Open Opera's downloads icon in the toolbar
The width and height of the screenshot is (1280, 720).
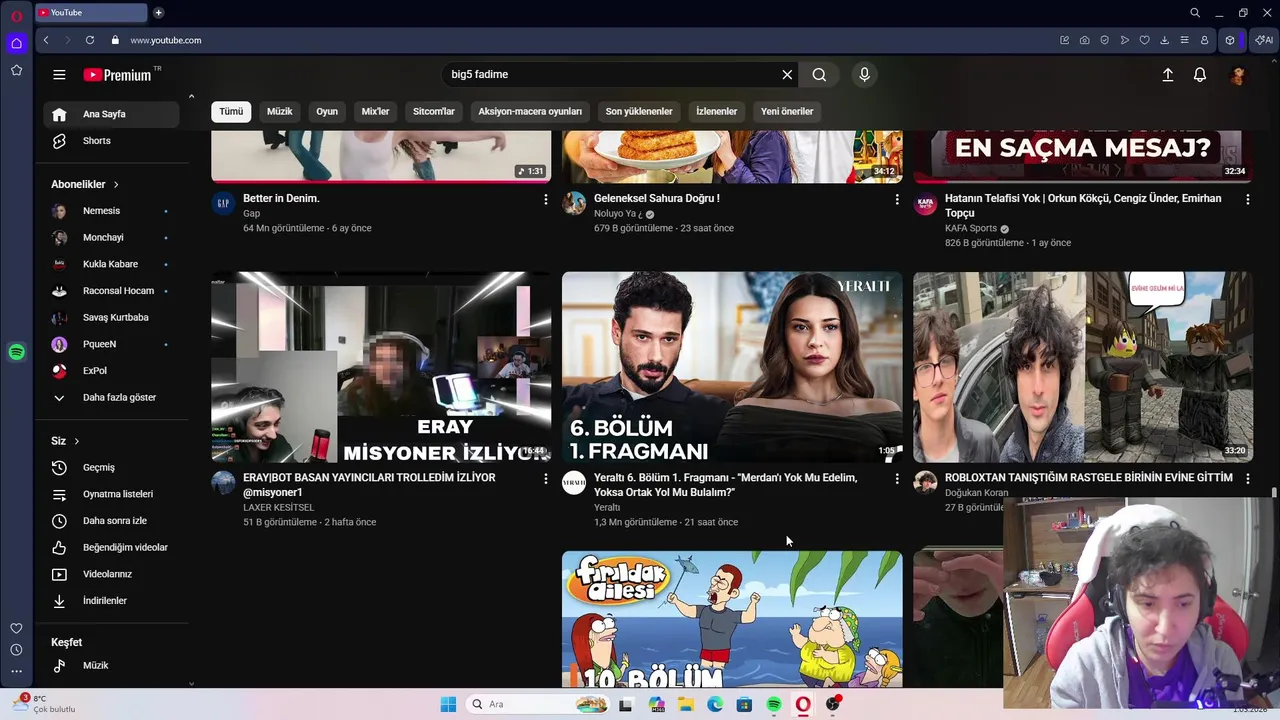coord(1165,40)
